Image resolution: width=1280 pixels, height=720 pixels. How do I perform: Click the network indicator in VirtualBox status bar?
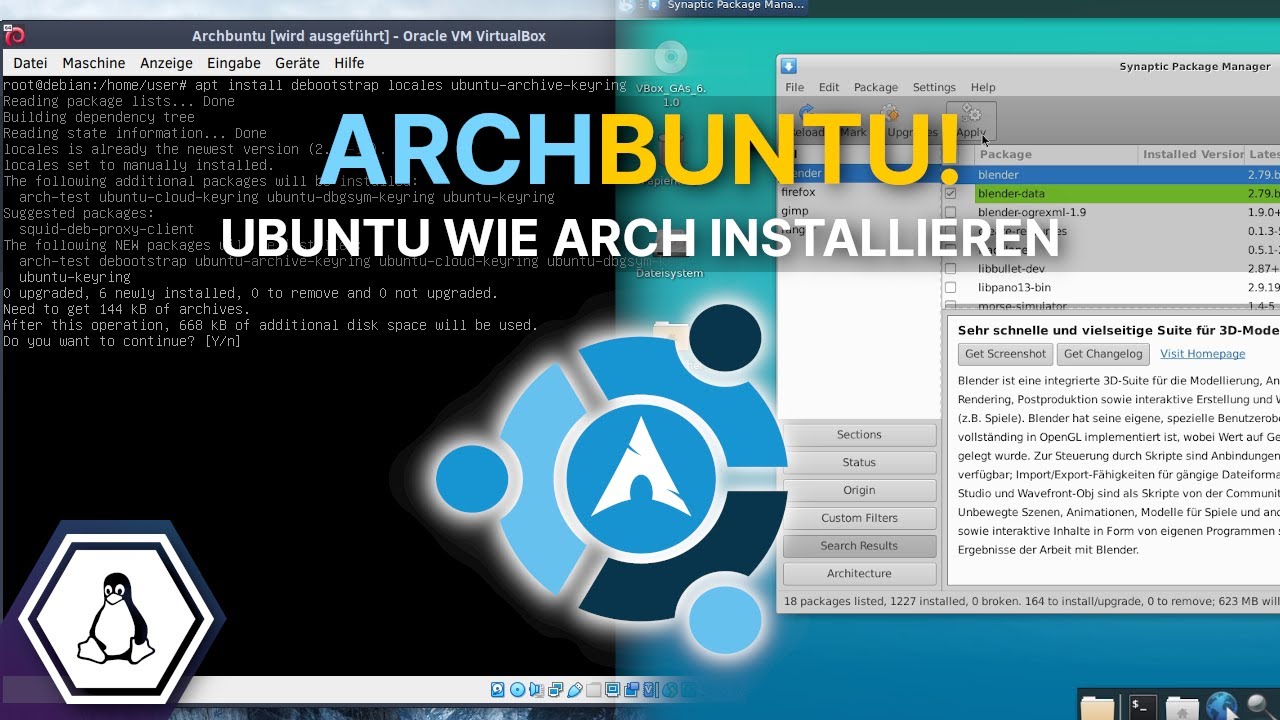tap(555, 689)
